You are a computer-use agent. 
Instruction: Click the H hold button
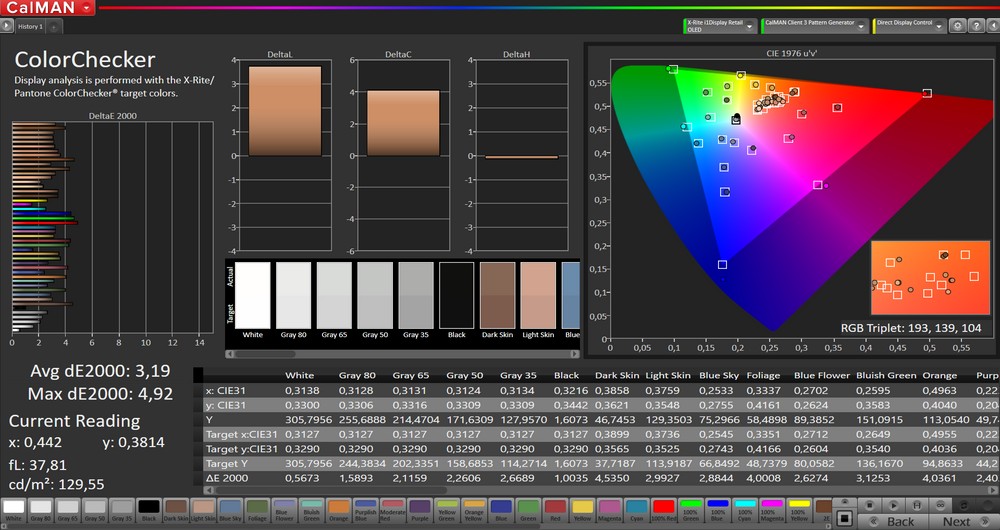coord(916,505)
